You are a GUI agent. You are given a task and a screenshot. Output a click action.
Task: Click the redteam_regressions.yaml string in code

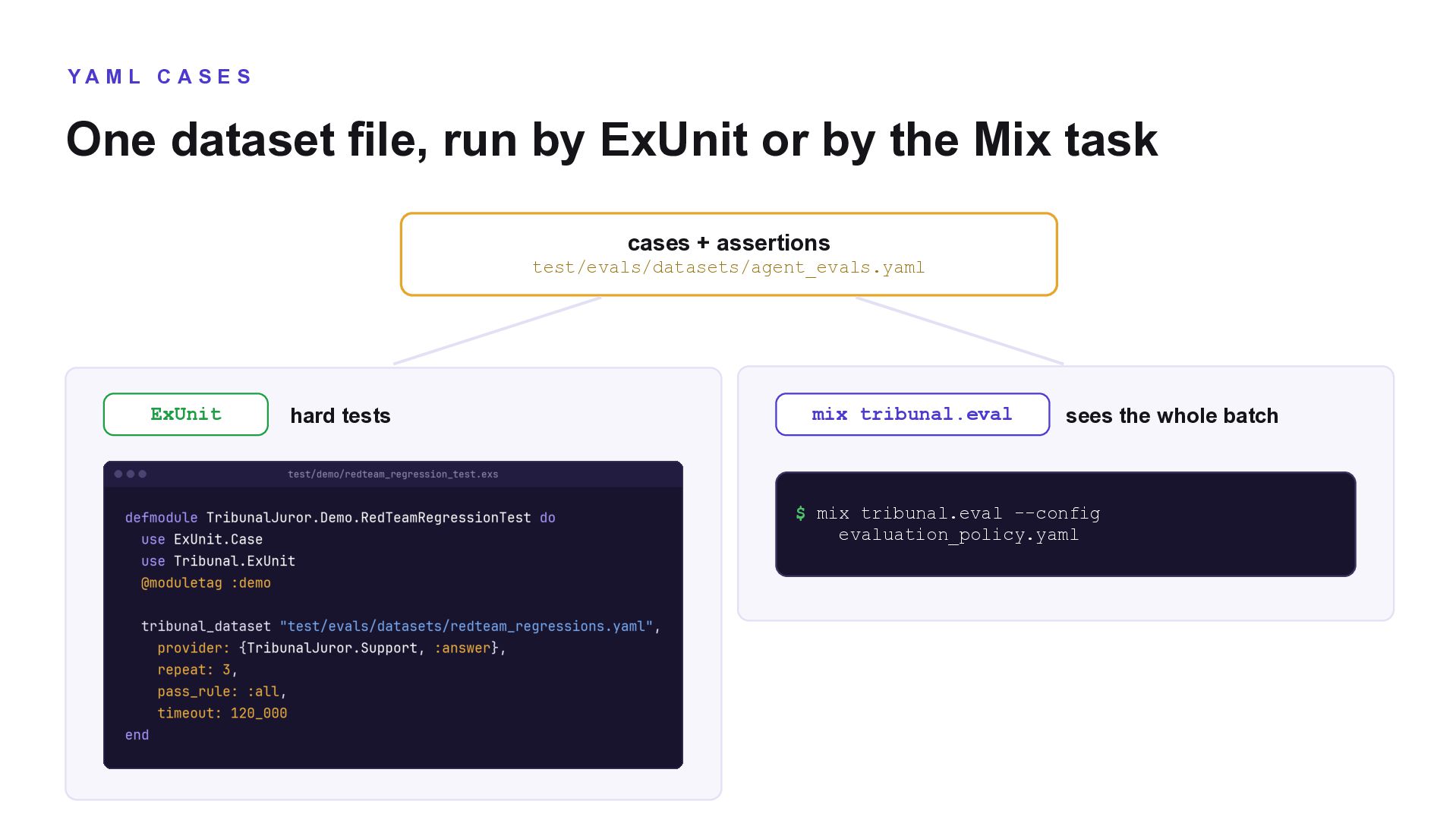coord(466,626)
